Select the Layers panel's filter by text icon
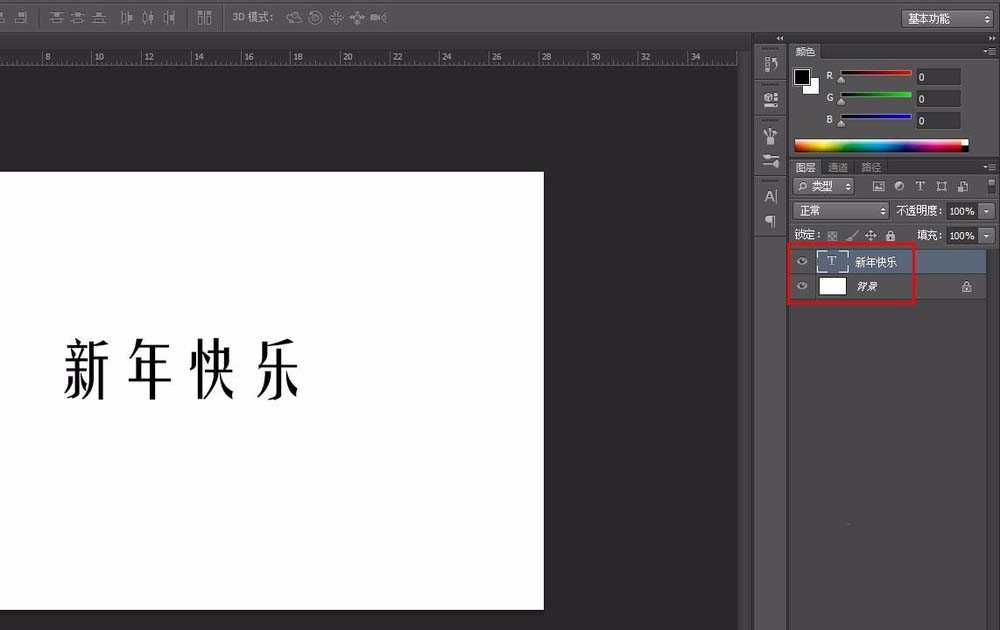 pyautogui.click(x=920, y=186)
